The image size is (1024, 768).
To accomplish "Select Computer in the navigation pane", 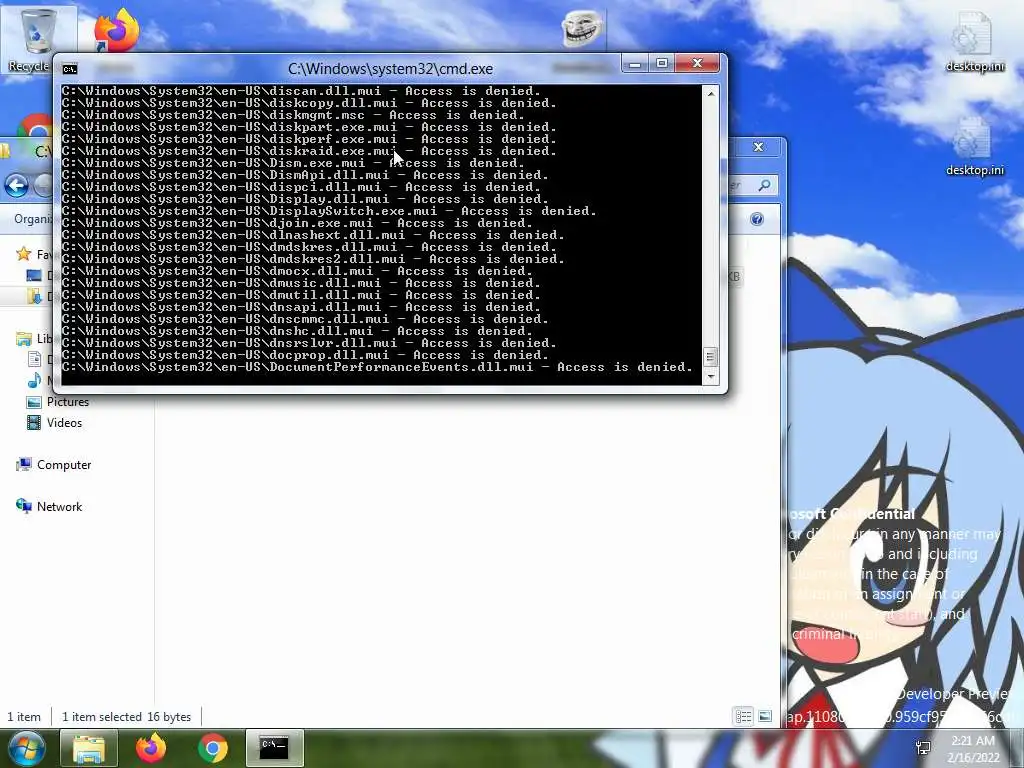I will click(x=54, y=464).
